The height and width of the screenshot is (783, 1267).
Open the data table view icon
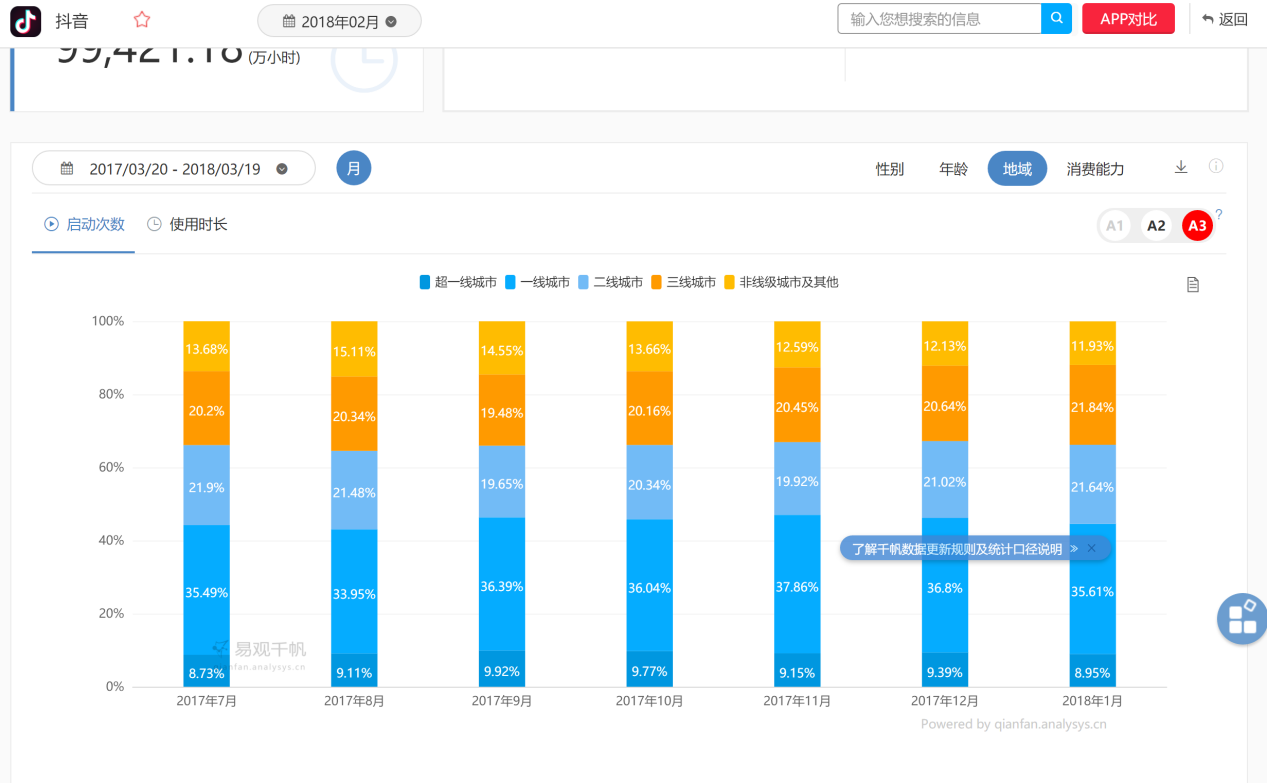click(x=1192, y=285)
